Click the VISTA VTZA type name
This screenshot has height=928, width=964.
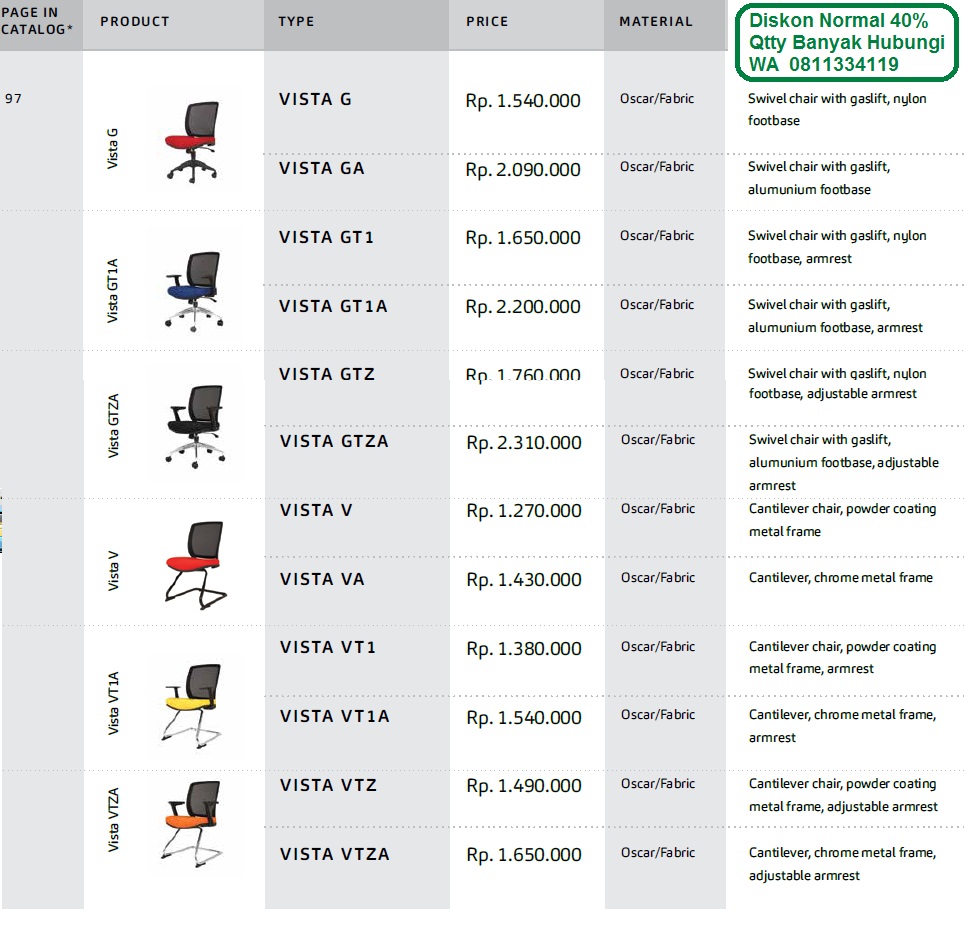335,854
